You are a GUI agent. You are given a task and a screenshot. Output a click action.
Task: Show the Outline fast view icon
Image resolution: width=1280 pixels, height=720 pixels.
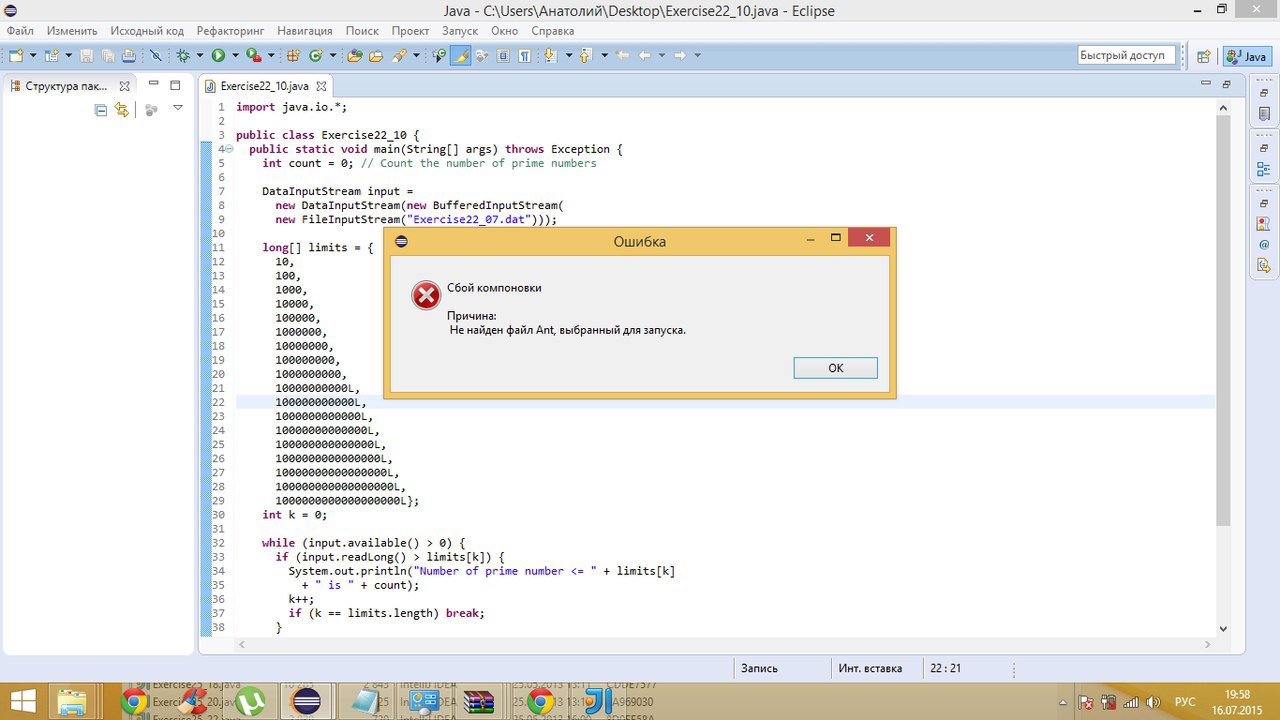1264,169
